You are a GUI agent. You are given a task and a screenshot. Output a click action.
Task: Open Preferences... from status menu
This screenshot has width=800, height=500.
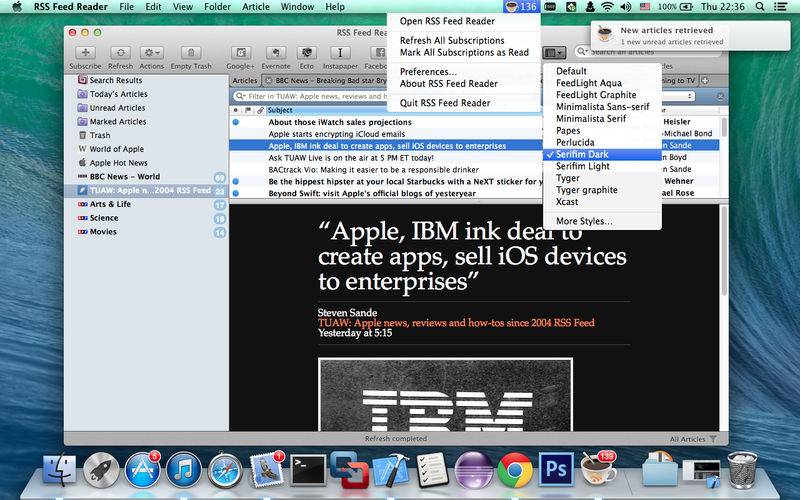463,71
